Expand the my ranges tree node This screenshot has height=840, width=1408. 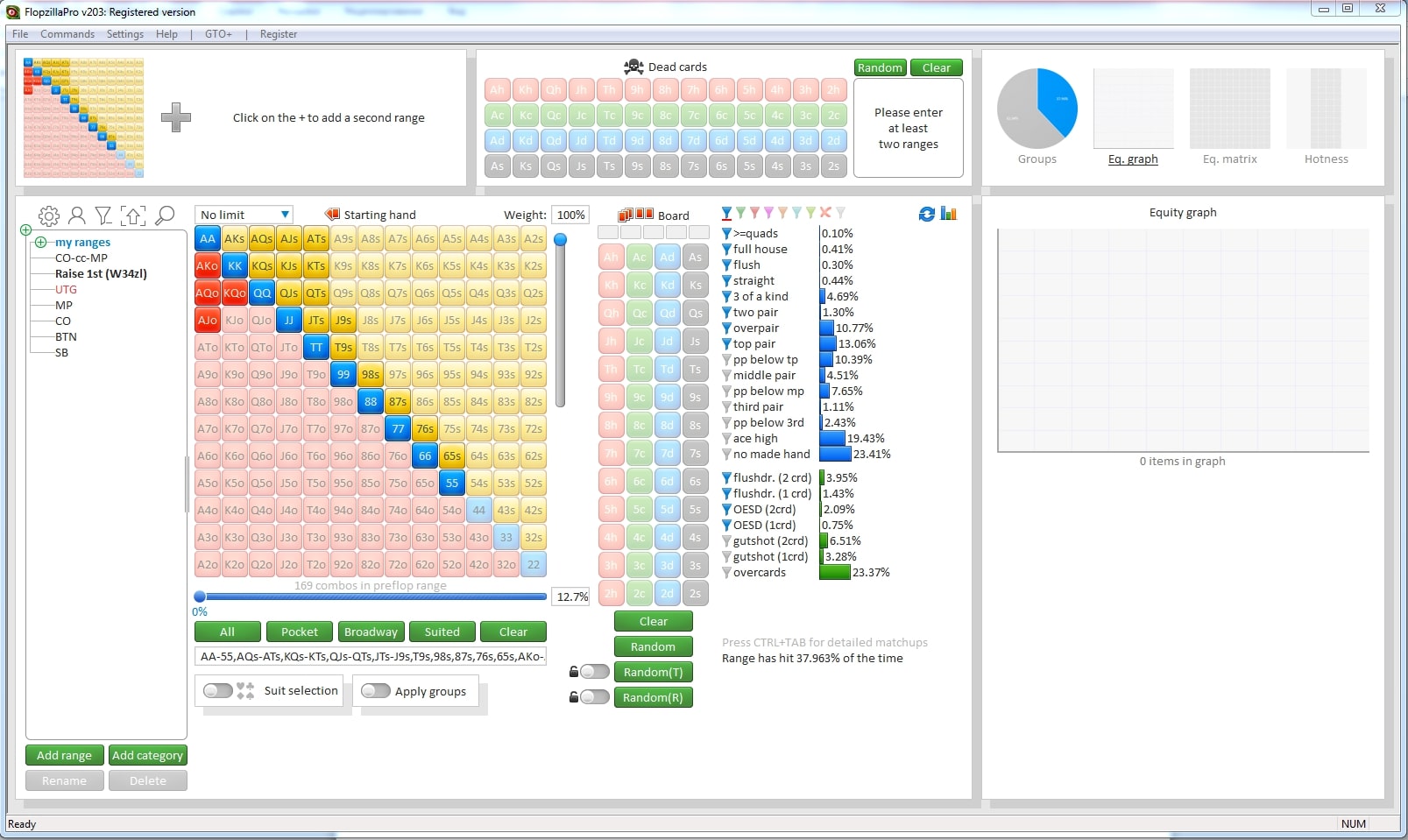coord(40,243)
